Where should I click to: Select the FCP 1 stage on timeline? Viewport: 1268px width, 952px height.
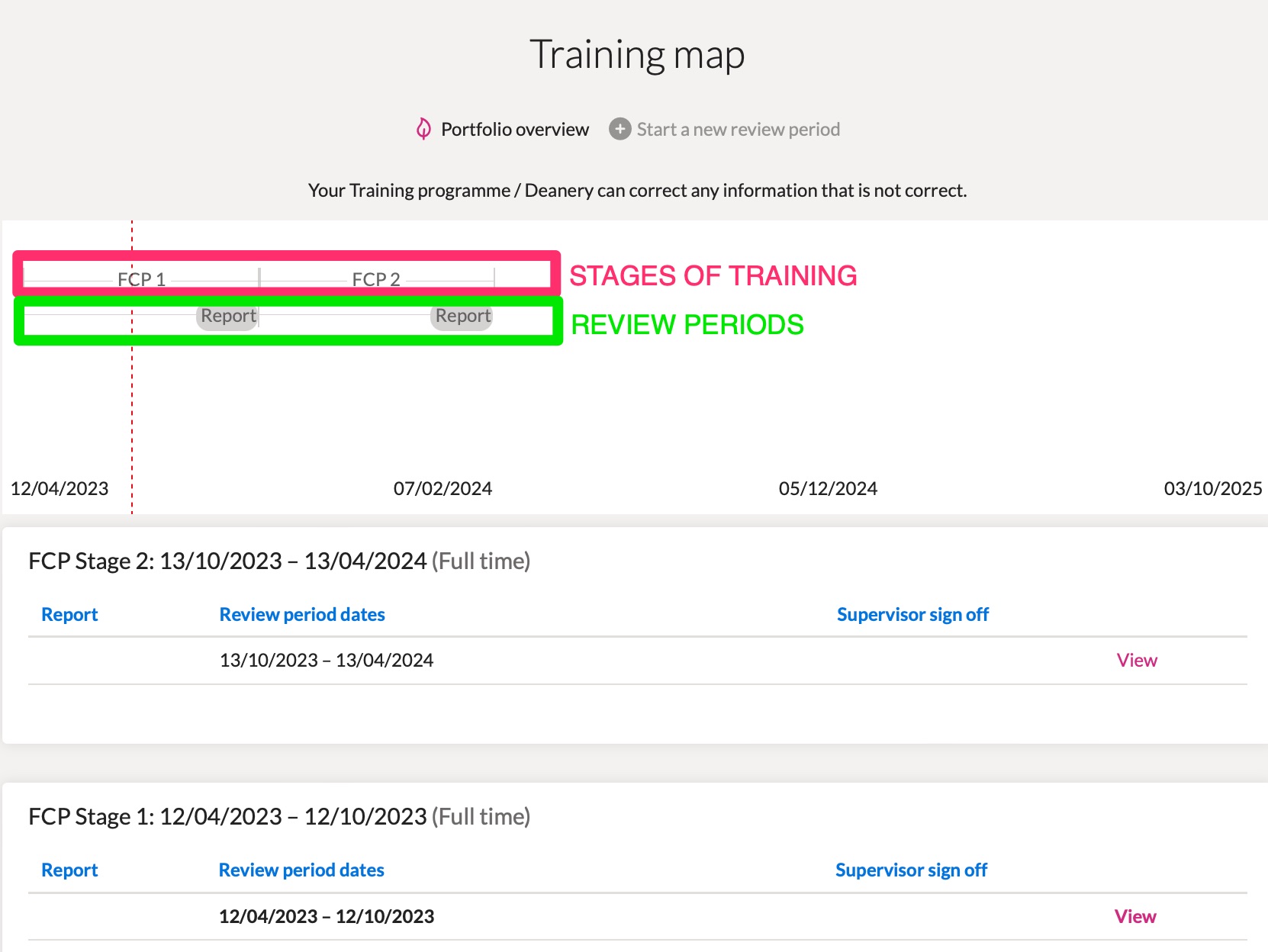(x=142, y=279)
